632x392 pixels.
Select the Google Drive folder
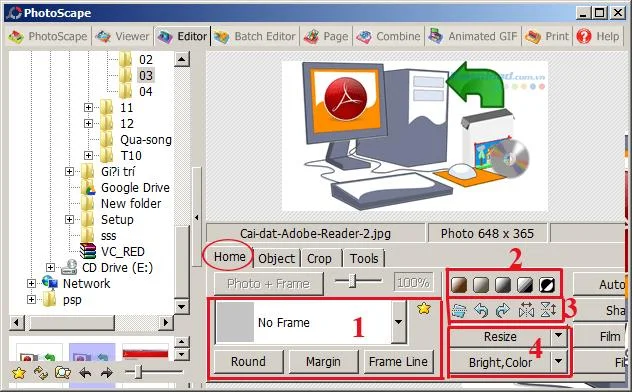coord(135,188)
